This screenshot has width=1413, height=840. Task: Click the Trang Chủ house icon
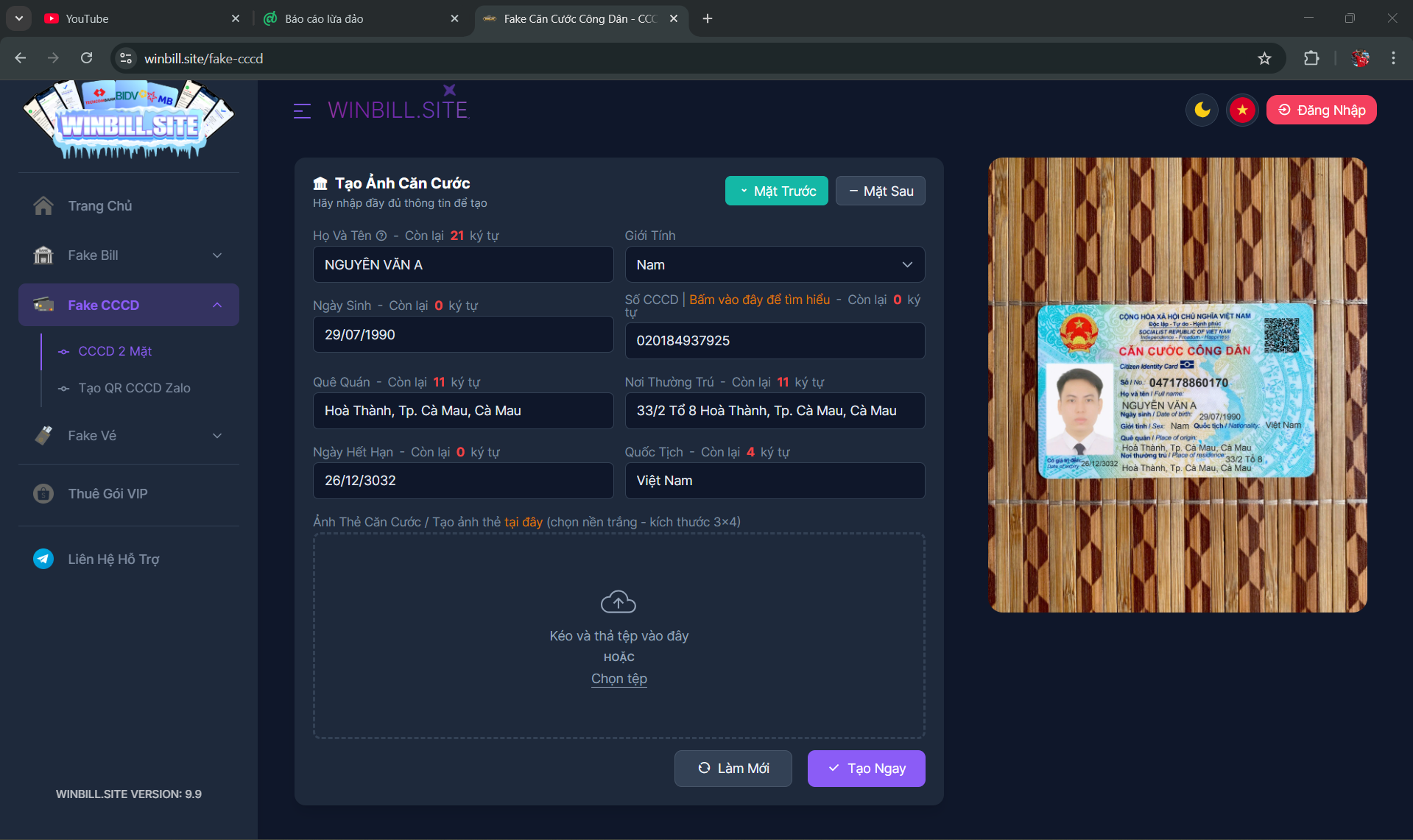pos(43,205)
